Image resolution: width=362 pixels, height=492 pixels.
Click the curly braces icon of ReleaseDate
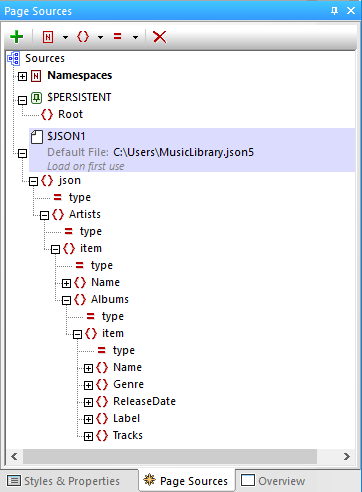coord(102,401)
